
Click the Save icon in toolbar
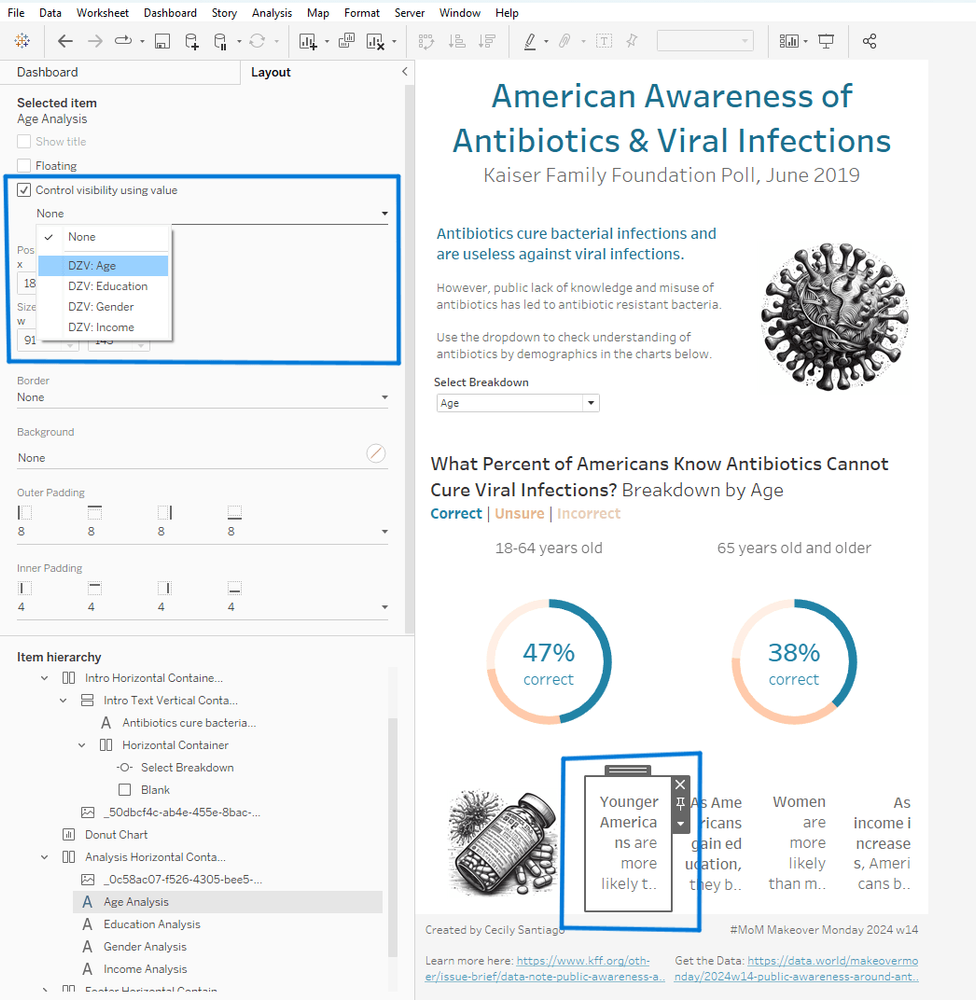(x=162, y=41)
